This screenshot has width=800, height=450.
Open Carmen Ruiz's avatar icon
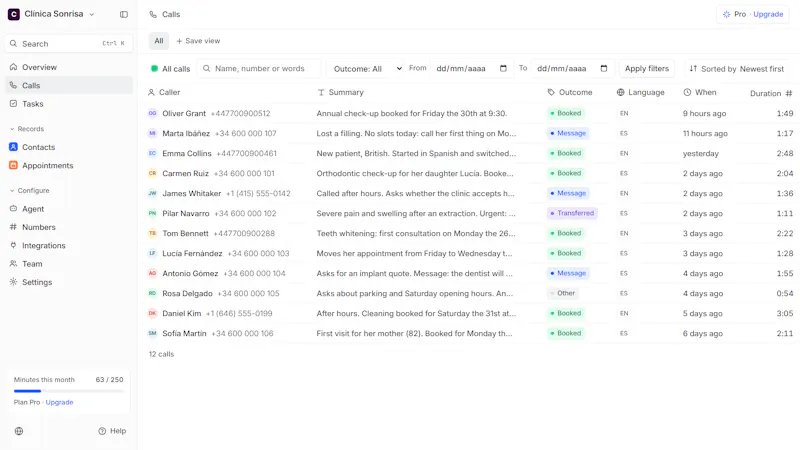153,173
